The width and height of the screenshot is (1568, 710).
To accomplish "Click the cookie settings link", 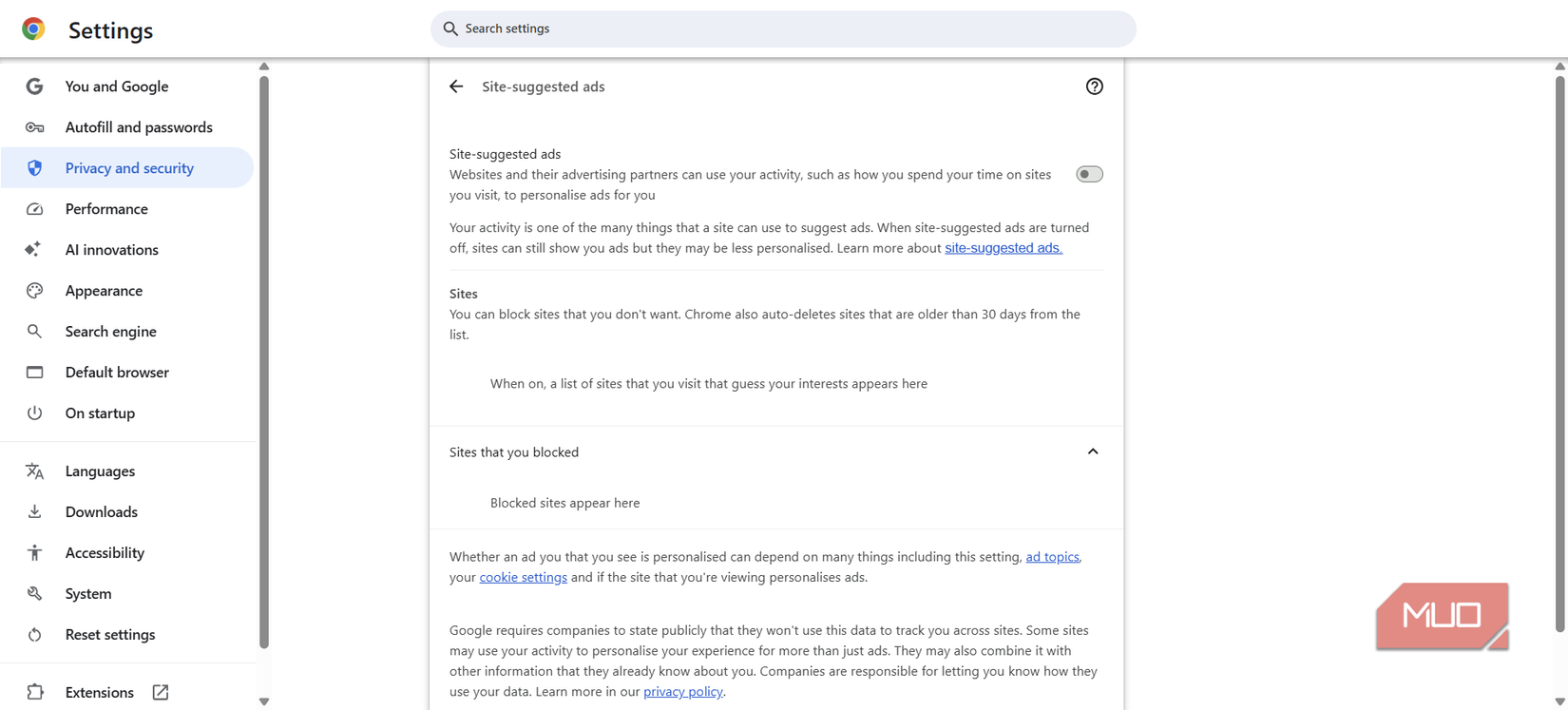I will [x=523, y=577].
